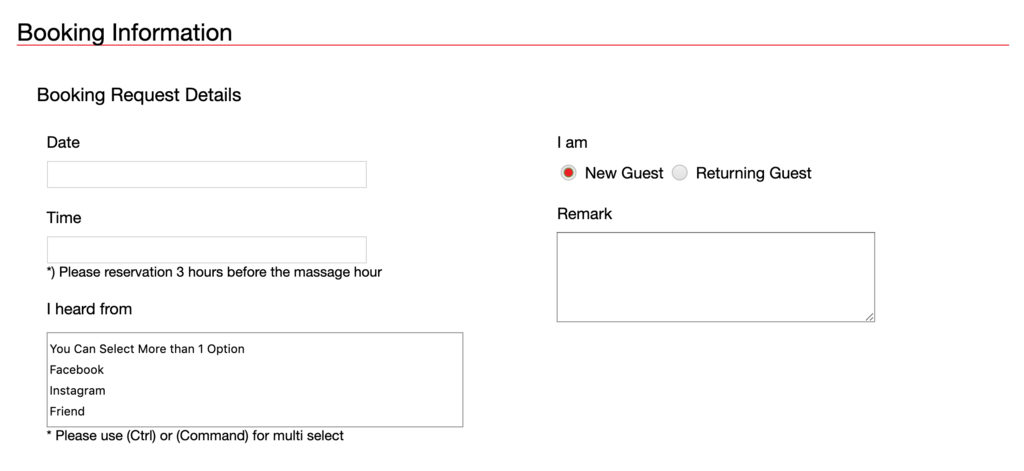Select the New Guest radio button
The image size is (1024, 471).
click(x=568, y=173)
